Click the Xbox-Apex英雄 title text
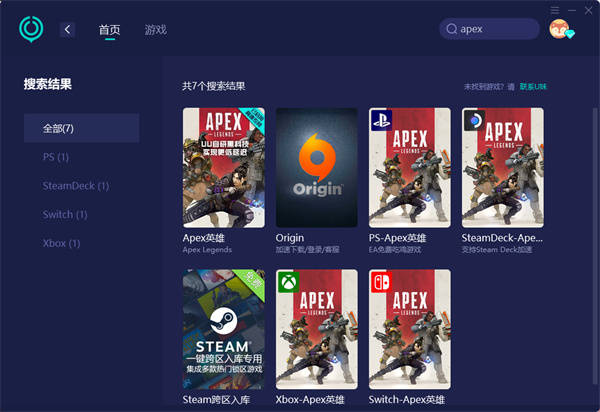This screenshot has height=412, width=600. coord(310,400)
